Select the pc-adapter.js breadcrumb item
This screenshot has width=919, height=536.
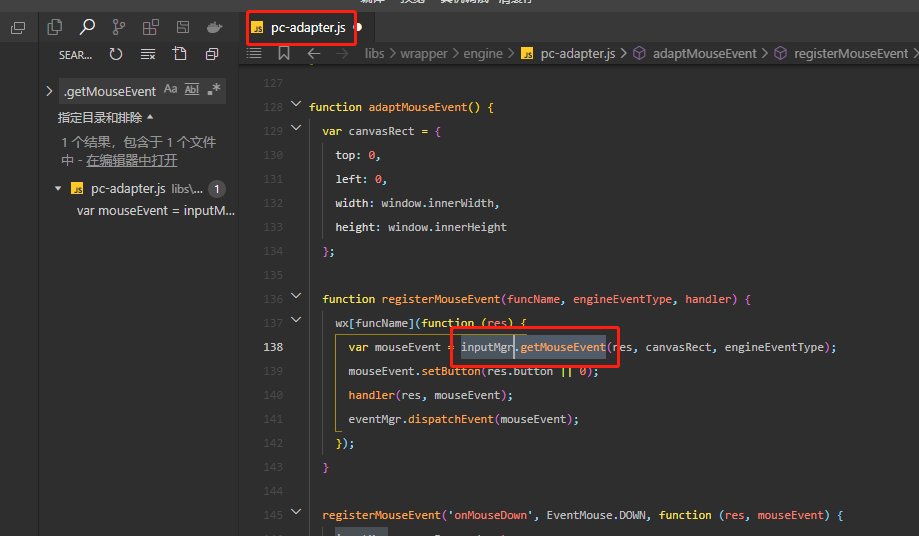577,54
